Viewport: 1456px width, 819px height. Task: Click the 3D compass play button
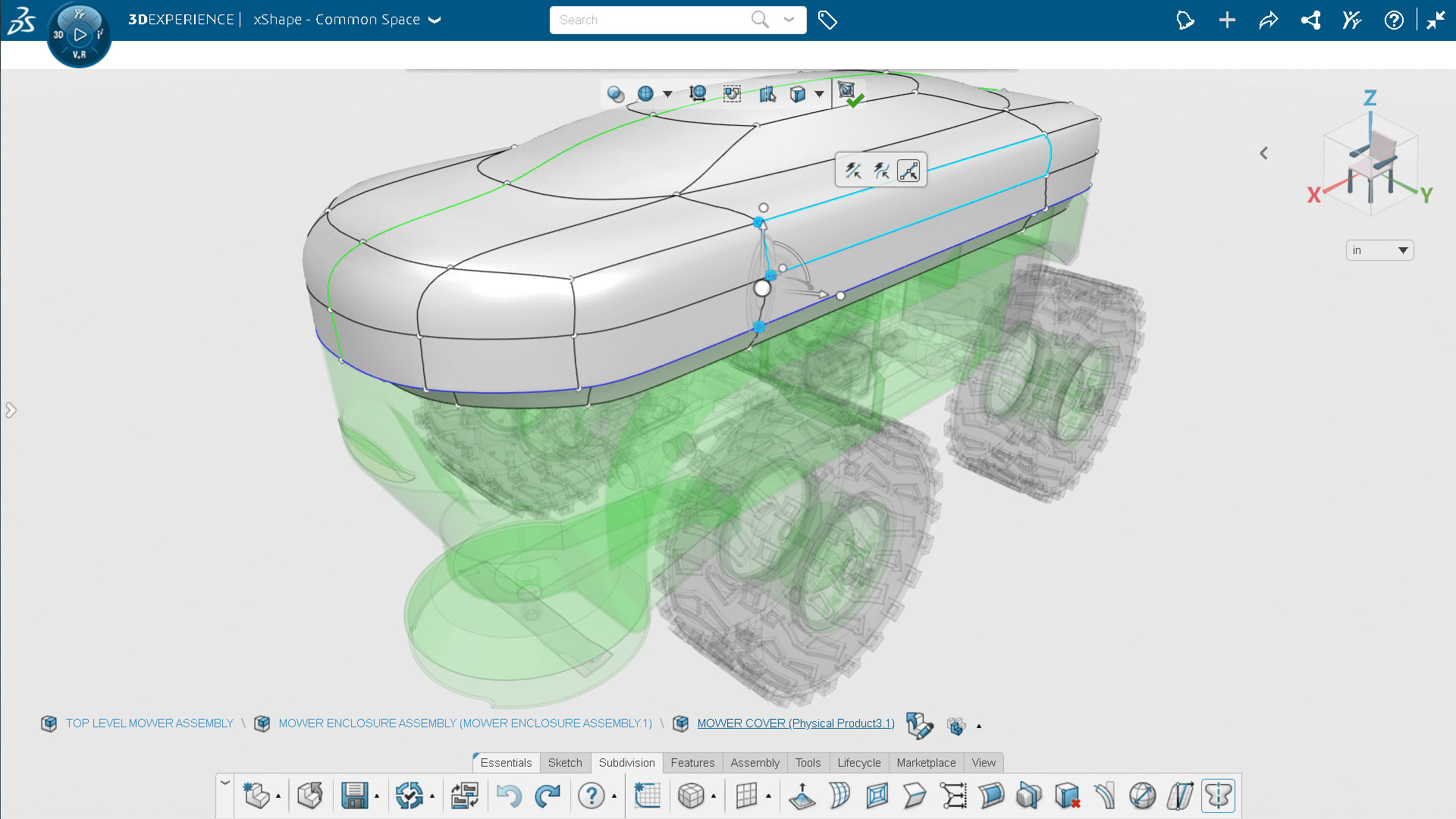click(80, 35)
